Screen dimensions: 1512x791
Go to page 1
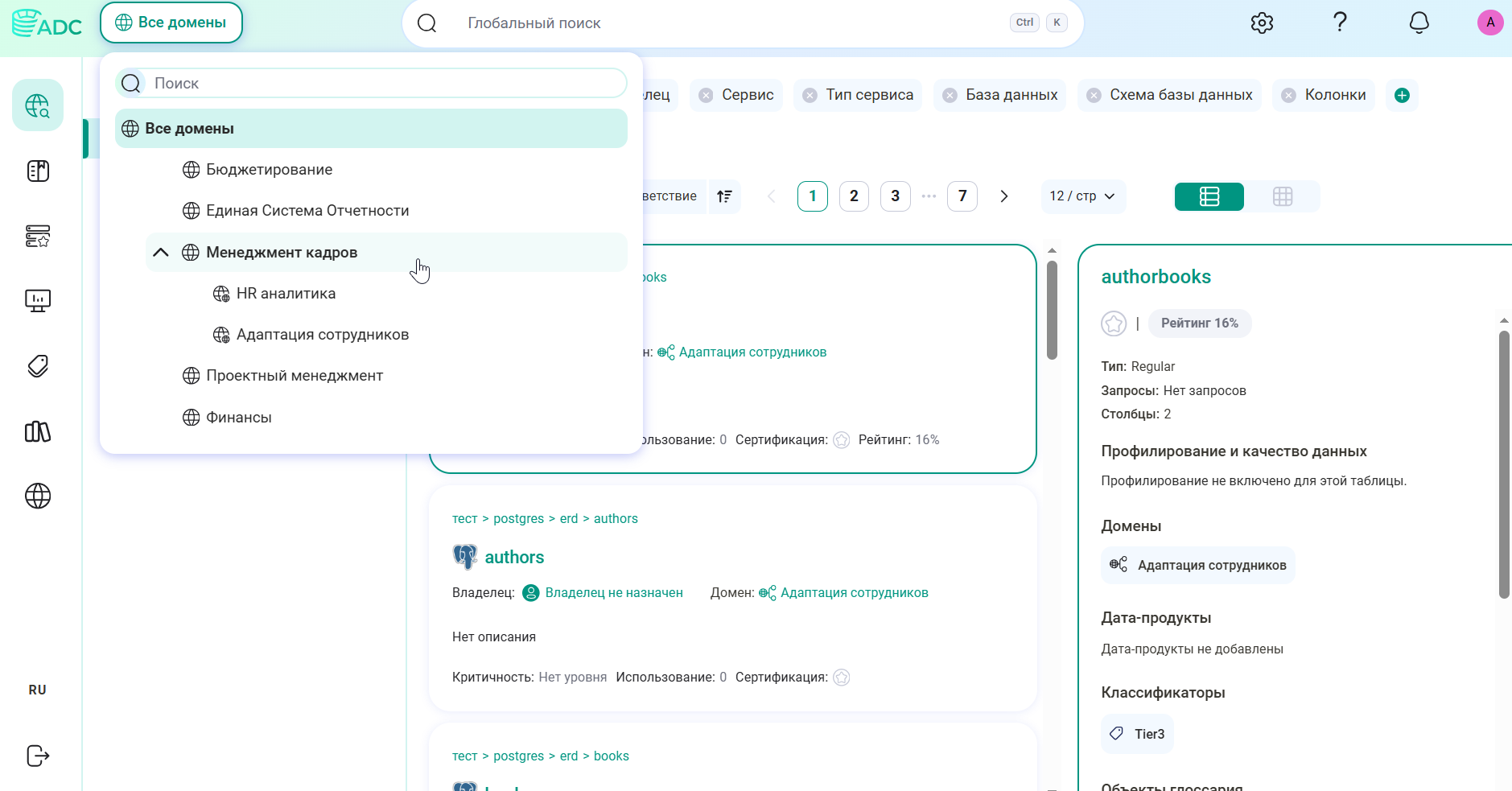pos(813,196)
